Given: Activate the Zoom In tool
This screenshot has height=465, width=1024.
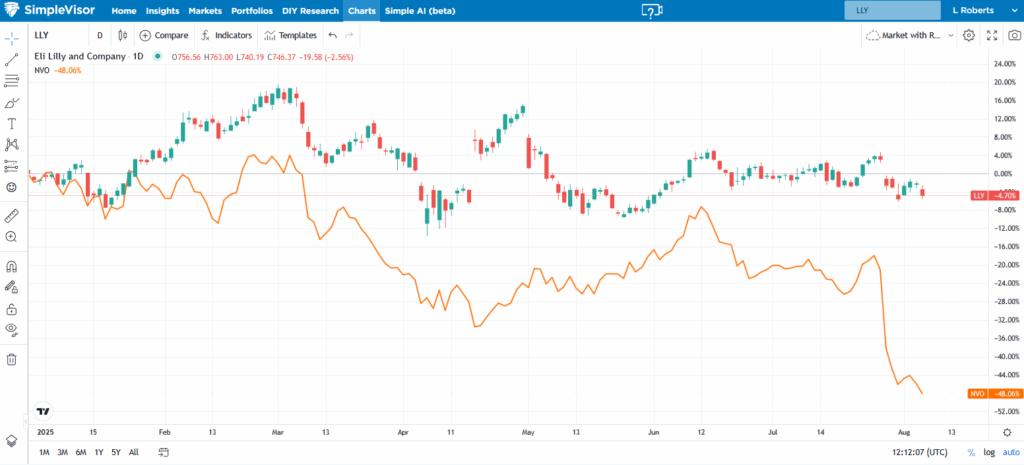Looking at the screenshot, I should (12, 237).
